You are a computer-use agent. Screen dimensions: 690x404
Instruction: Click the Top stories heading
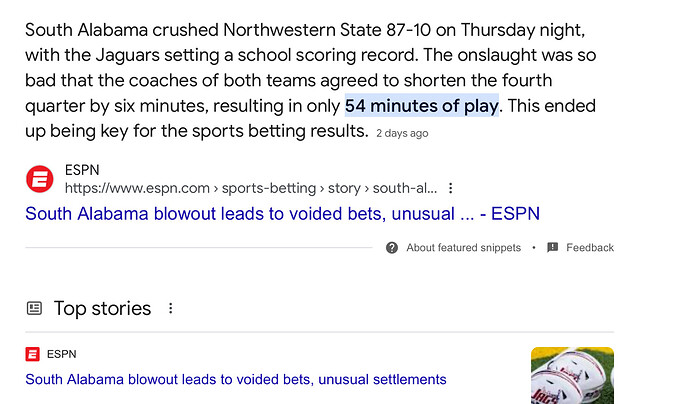[102, 308]
